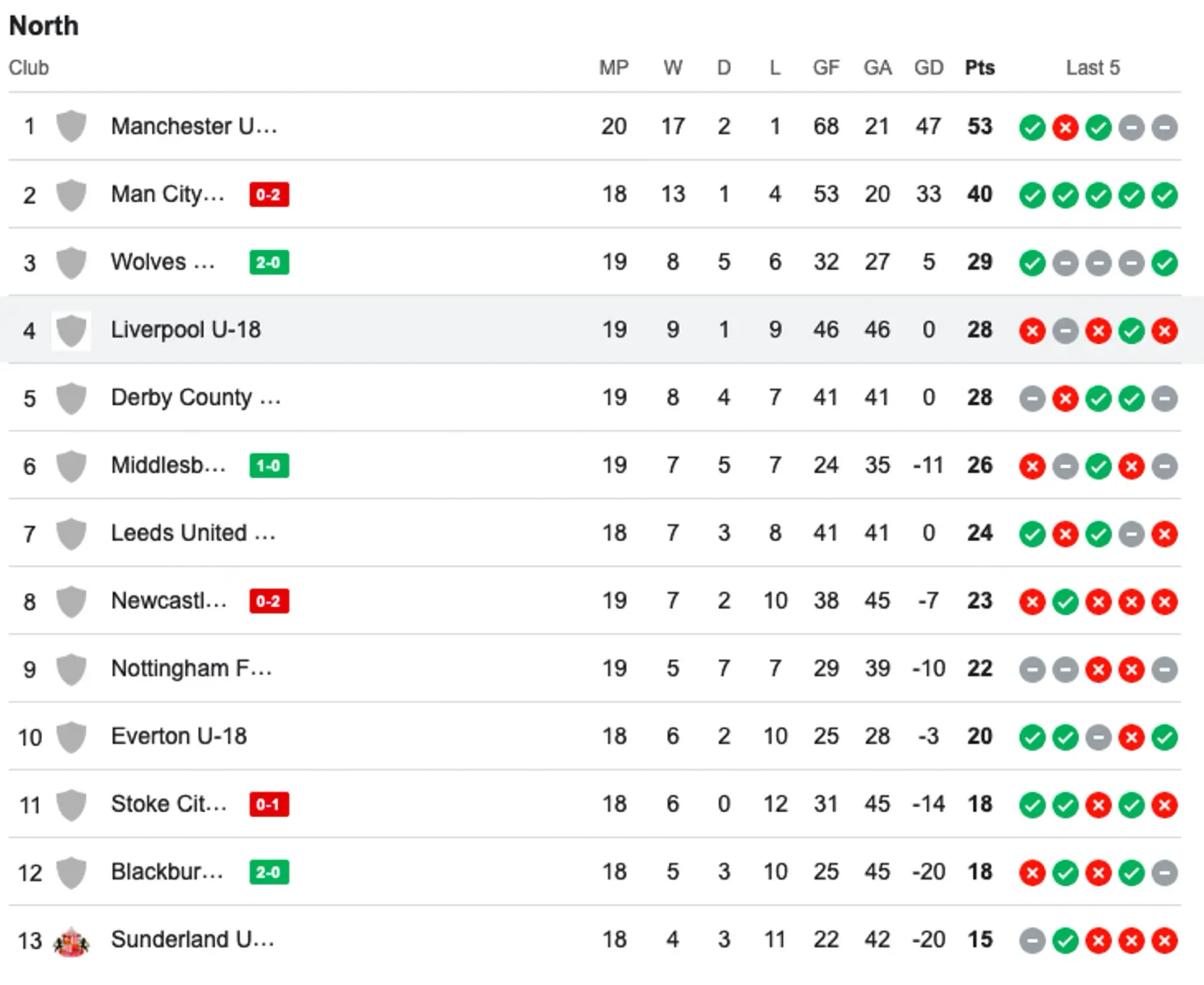Sort table by Pts column header
This screenshot has width=1204, height=985.
click(980, 68)
